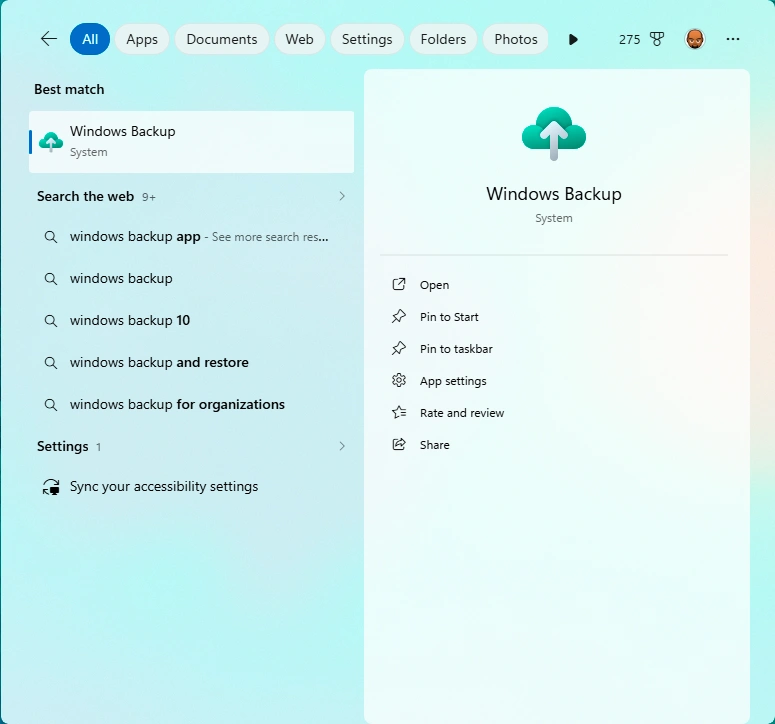The width and height of the screenshot is (775, 724).
Task: Click search icon beside 'windows backup and restore'
Action: [50, 363]
